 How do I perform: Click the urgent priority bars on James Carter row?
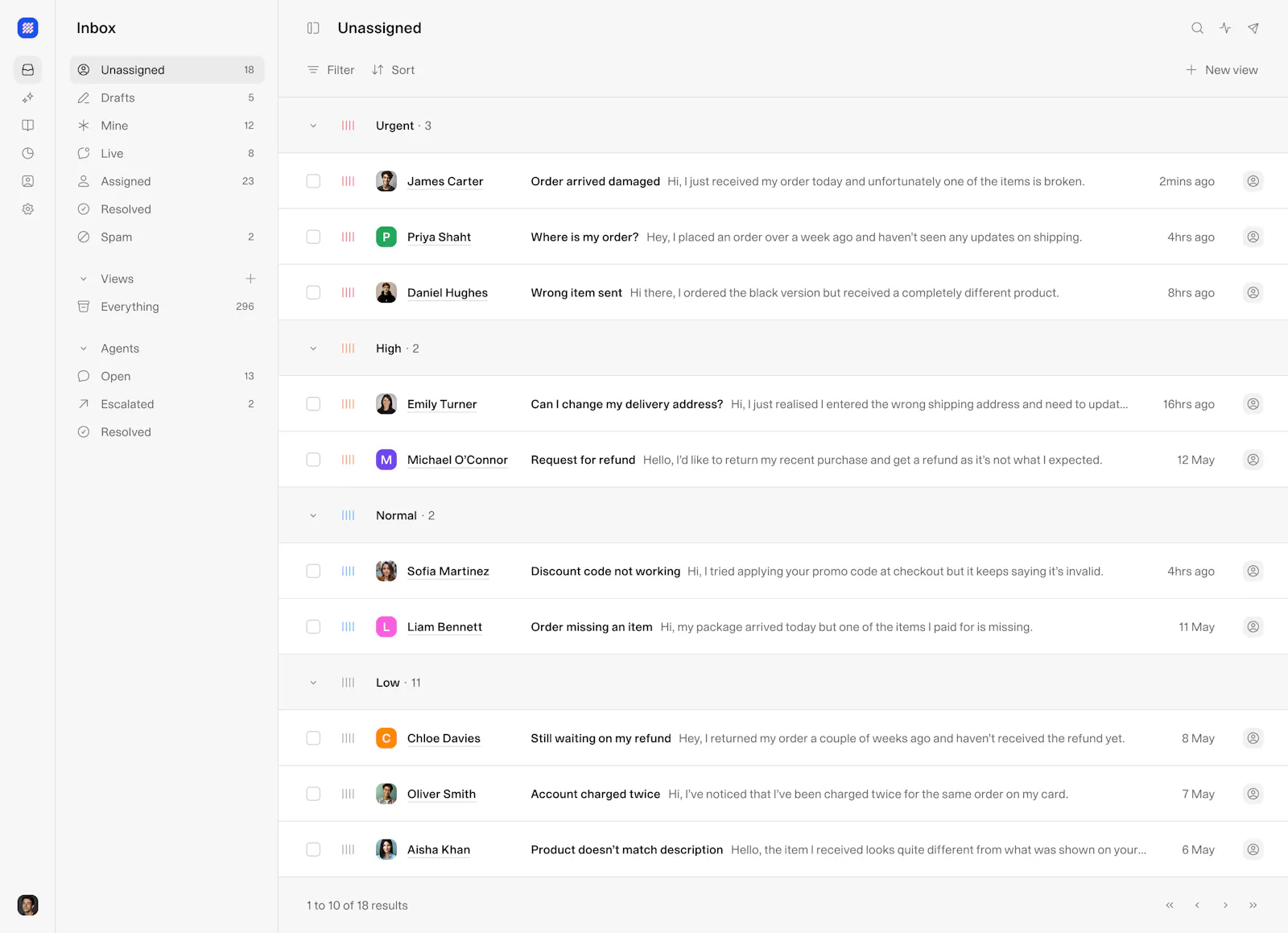[348, 181]
